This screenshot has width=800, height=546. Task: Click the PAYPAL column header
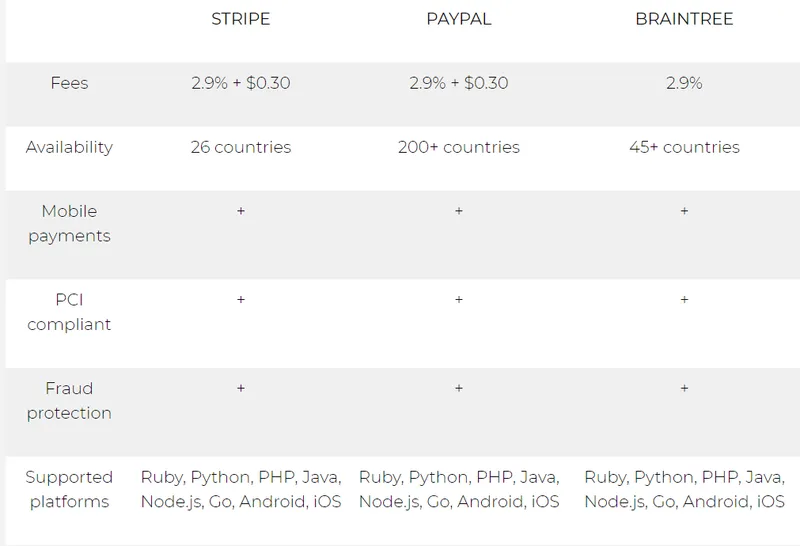point(459,19)
